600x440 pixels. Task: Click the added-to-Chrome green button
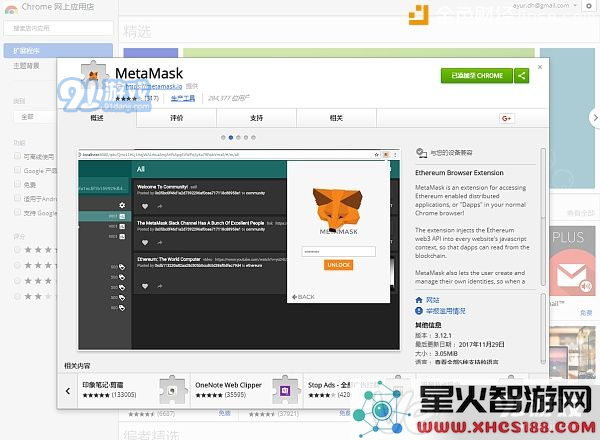point(476,76)
